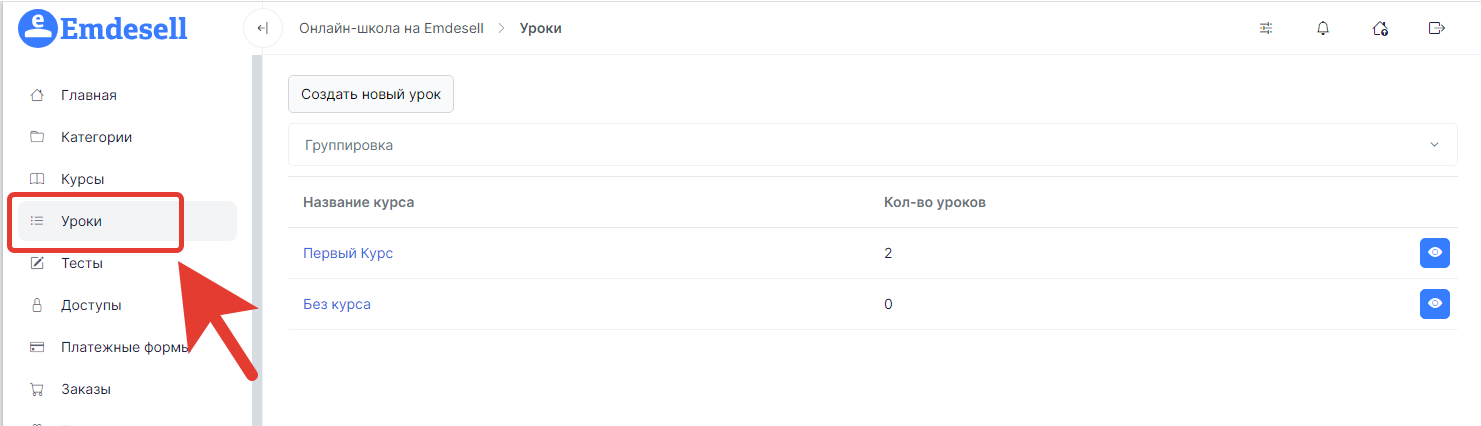The height and width of the screenshot is (426, 1481).
Task: Click the folder icon next to Категории
Action: [x=37, y=137]
